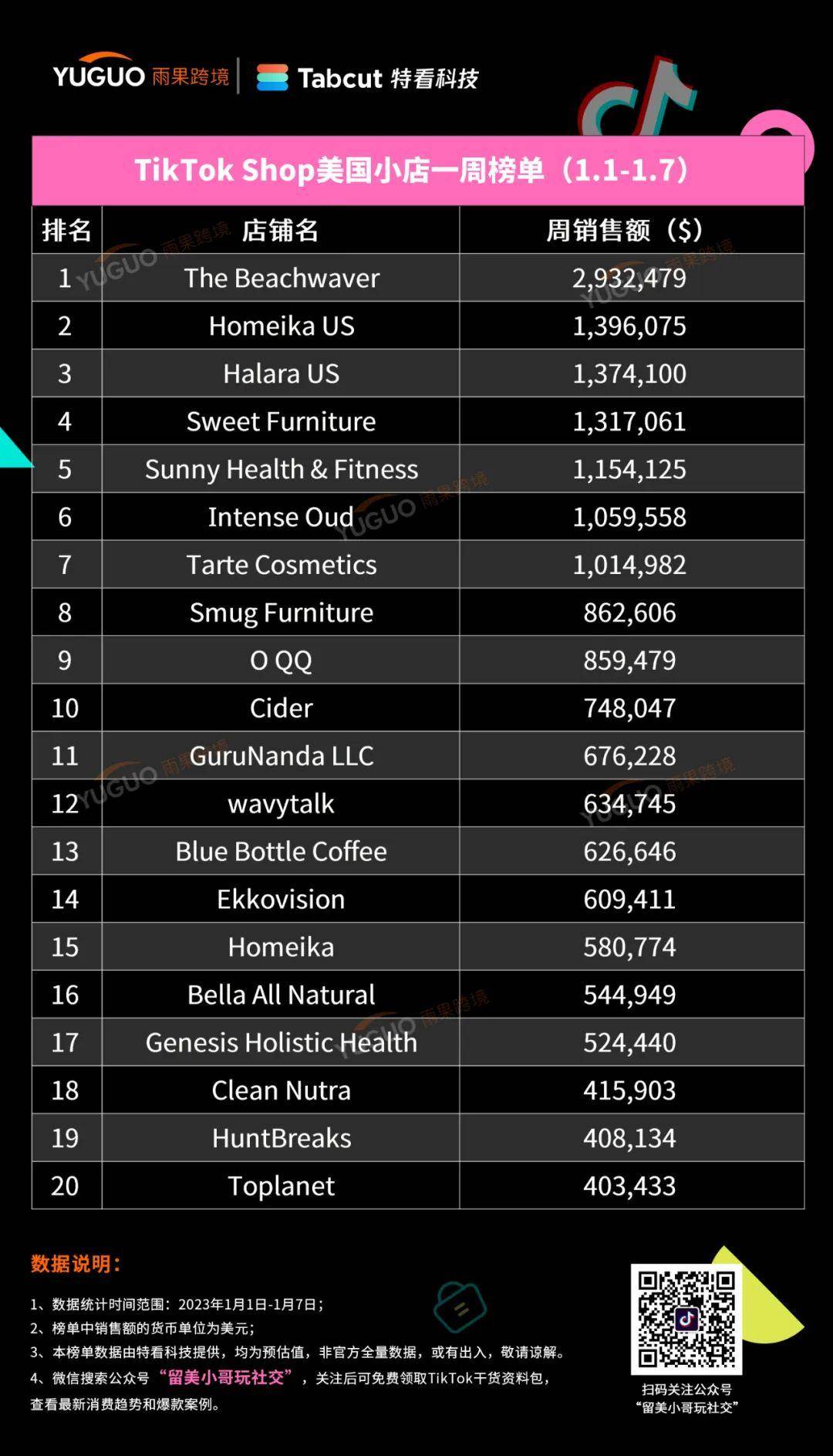
Task: Click the pink title banner of the ranking
Action: pyautogui.click(x=417, y=171)
